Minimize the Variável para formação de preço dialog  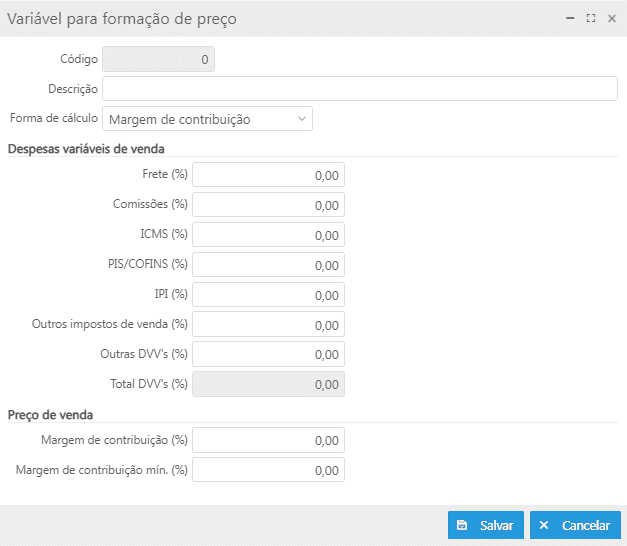pos(570,18)
